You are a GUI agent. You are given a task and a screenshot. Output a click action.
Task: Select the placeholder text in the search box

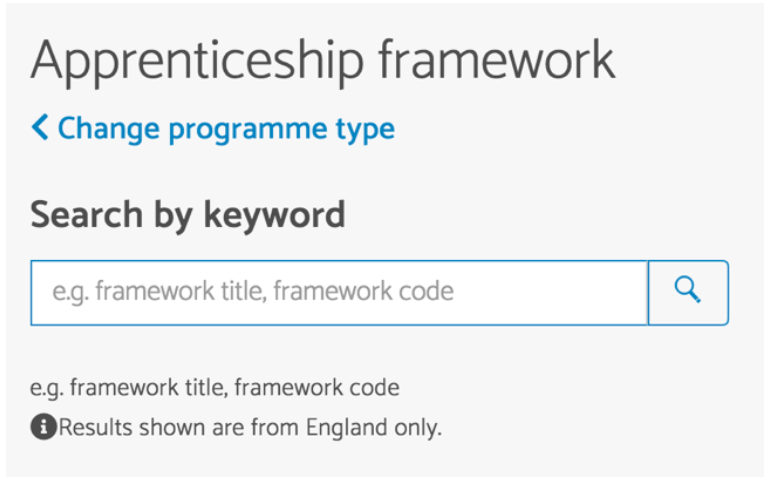(x=253, y=291)
